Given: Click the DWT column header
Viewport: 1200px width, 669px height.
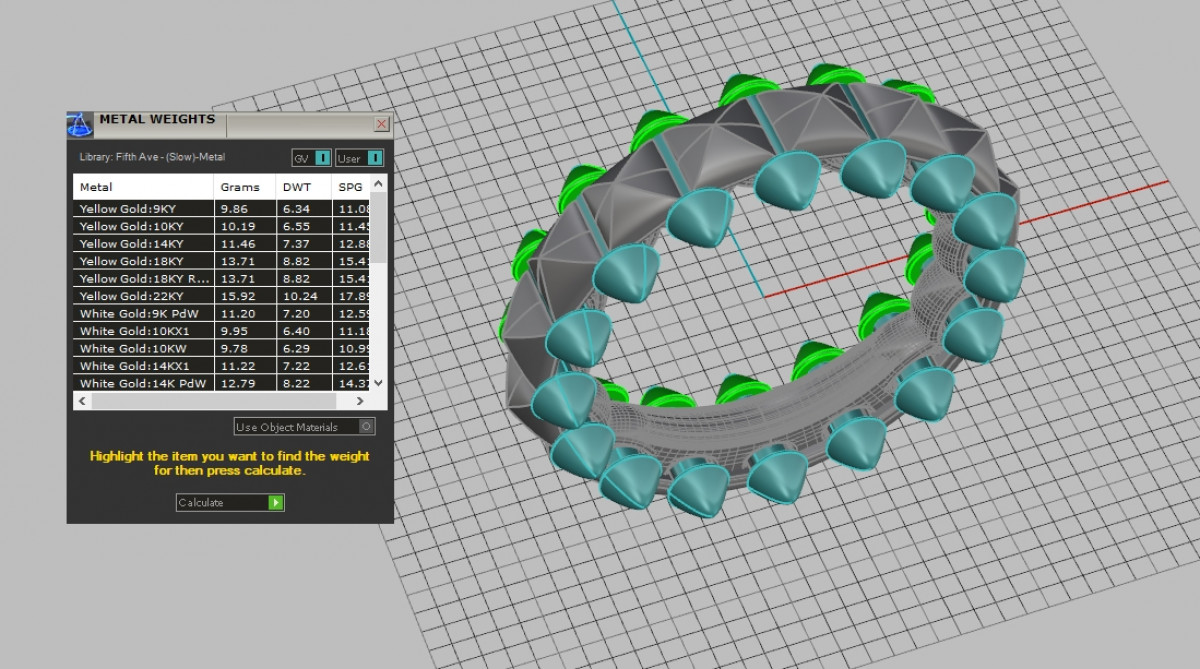Looking at the screenshot, I should (x=302, y=187).
